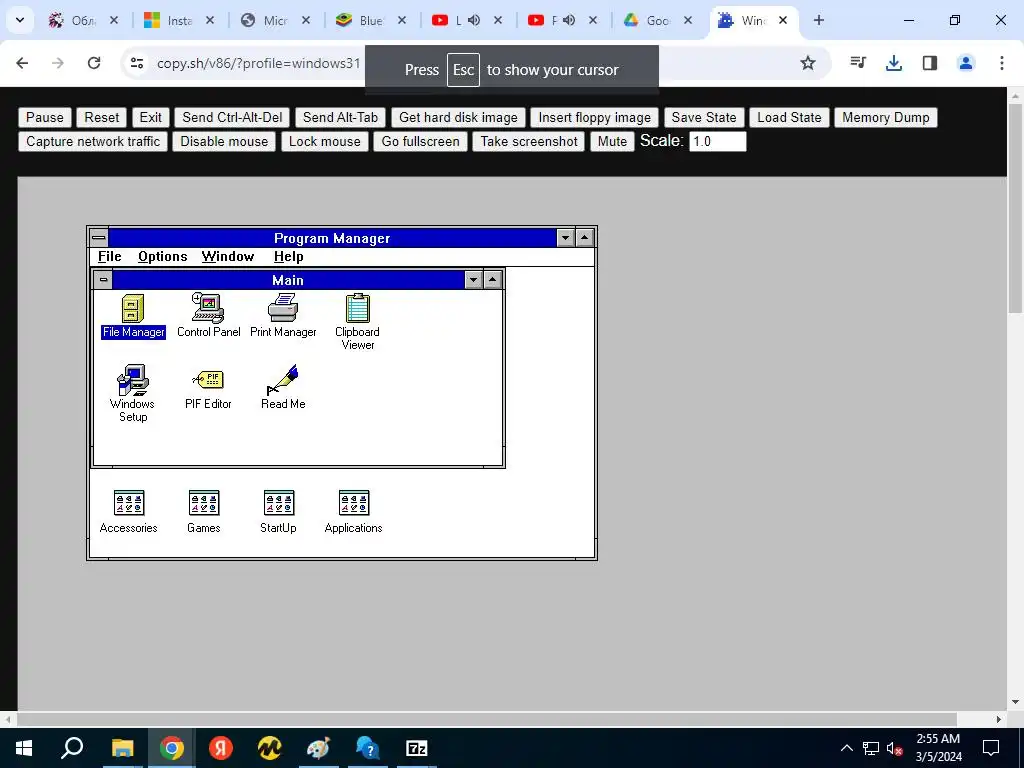Click Take screenshot button
1024x768 pixels.
click(529, 142)
